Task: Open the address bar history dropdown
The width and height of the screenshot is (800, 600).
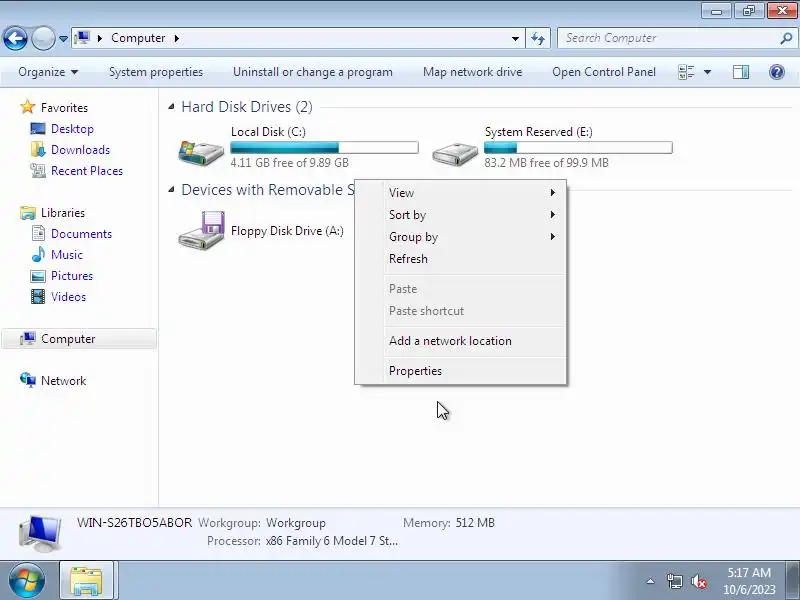Action: click(x=515, y=39)
